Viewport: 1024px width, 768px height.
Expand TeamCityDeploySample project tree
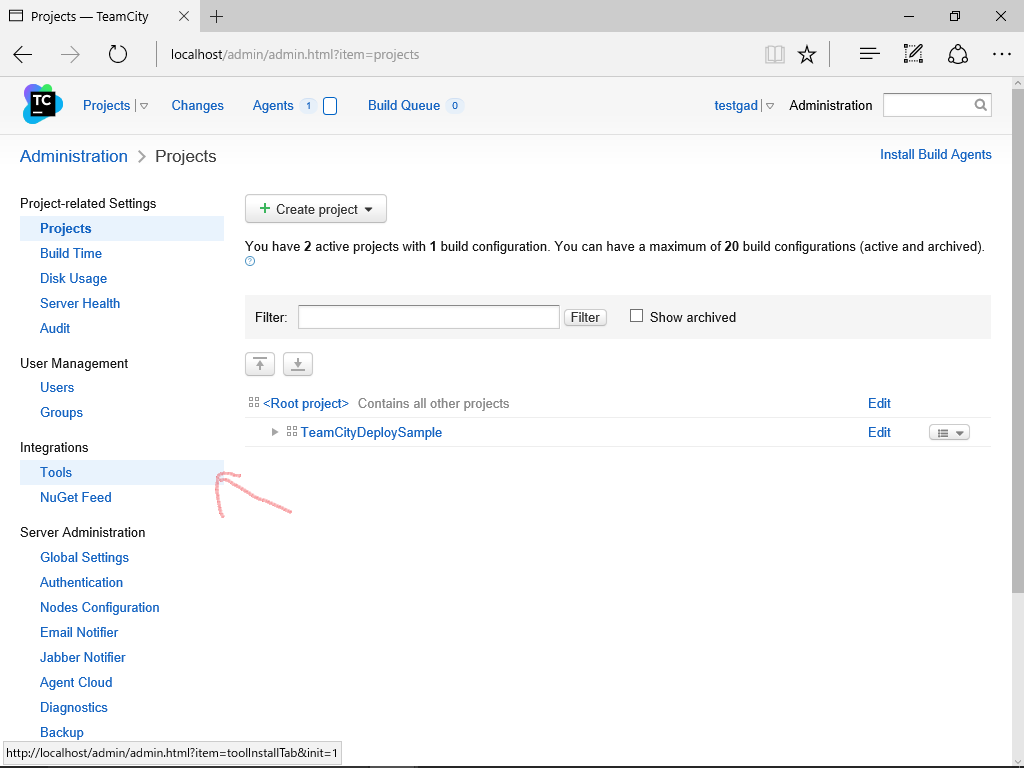pyautogui.click(x=275, y=432)
